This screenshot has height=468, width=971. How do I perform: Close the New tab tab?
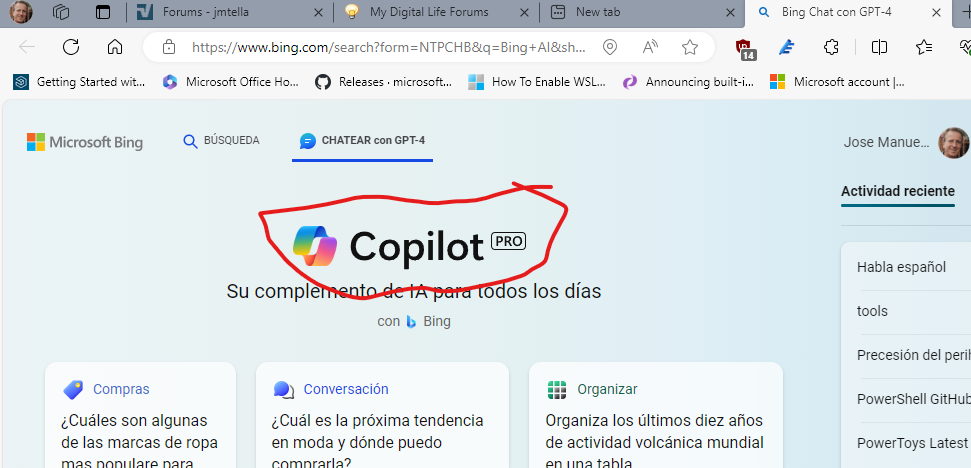pyautogui.click(x=730, y=12)
